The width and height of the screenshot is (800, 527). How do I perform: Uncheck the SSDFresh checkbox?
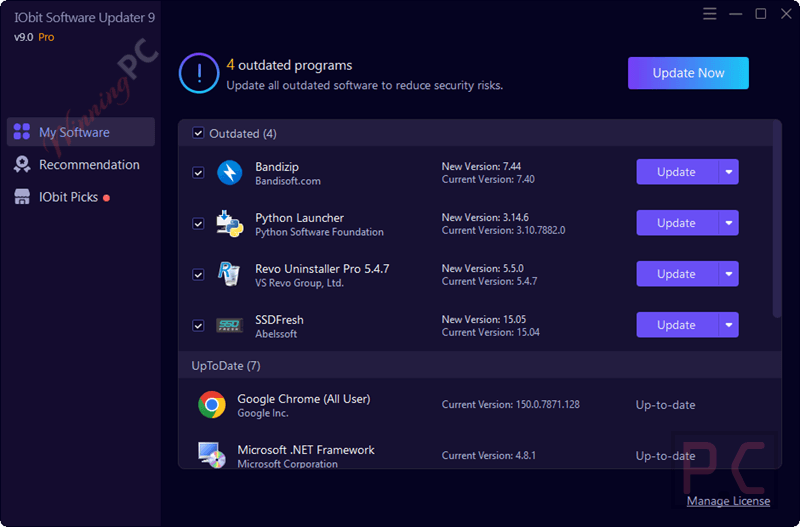198,325
